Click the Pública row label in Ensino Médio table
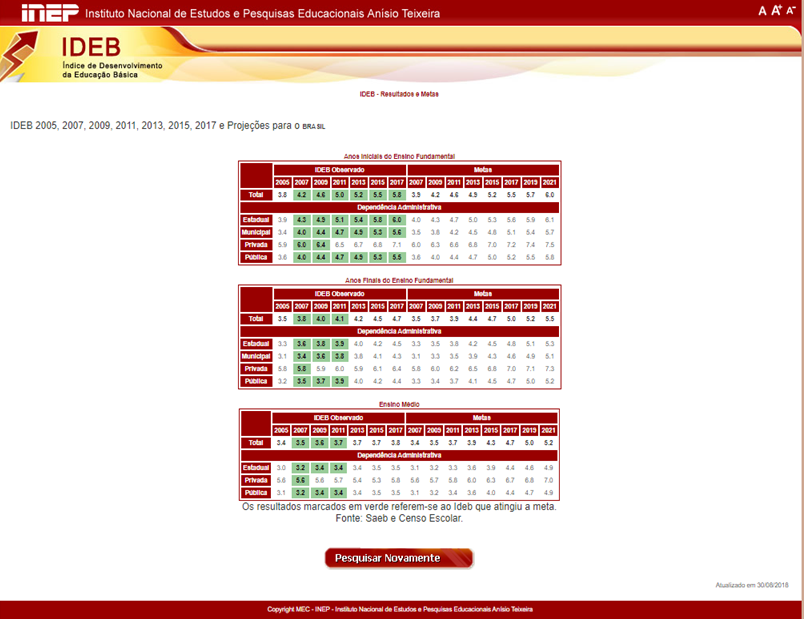Image resolution: width=804 pixels, height=619 pixels. click(256, 493)
